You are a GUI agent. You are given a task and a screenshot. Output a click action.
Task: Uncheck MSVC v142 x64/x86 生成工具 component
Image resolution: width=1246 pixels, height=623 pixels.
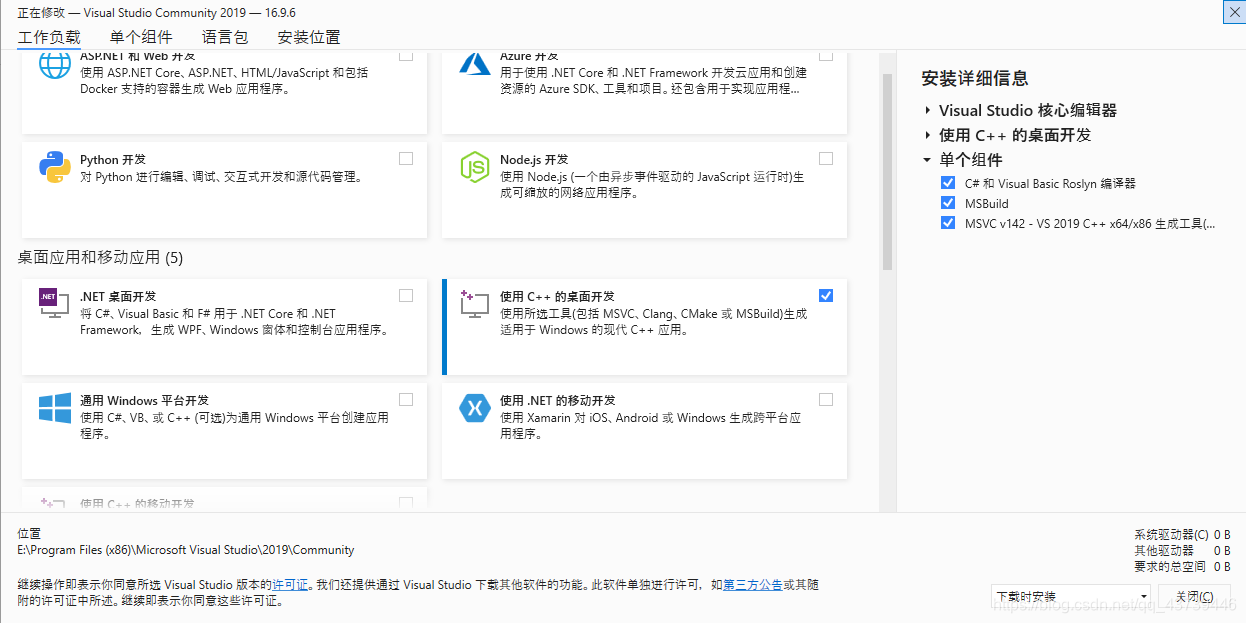point(948,223)
